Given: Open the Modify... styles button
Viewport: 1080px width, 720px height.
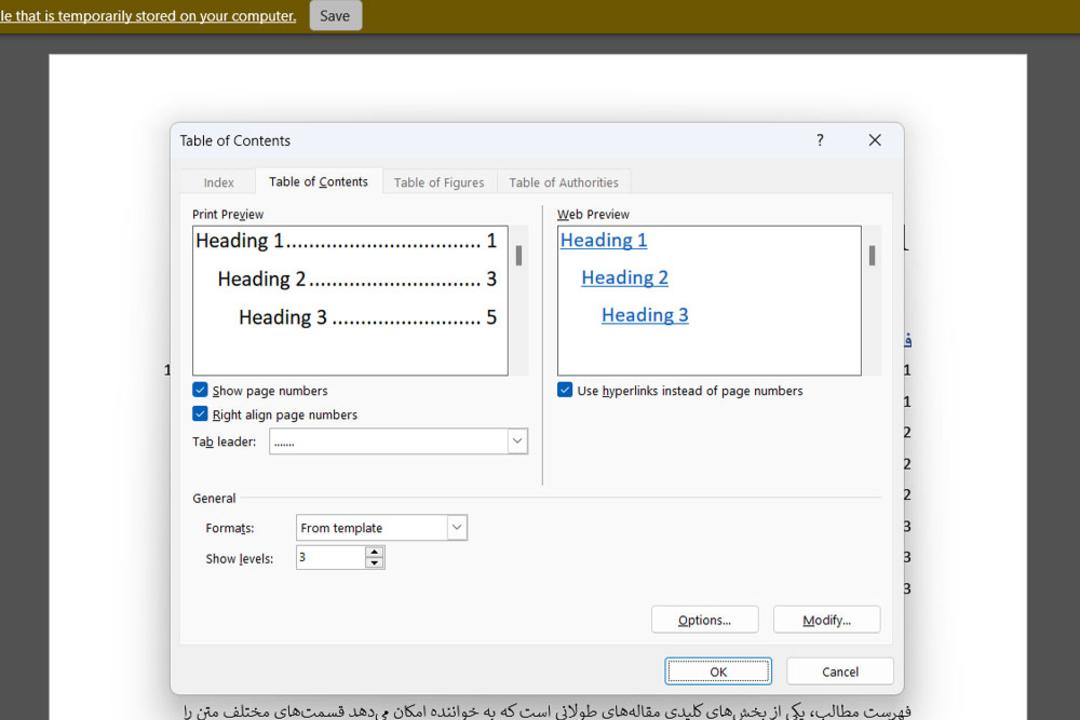Looking at the screenshot, I should (x=827, y=619).
